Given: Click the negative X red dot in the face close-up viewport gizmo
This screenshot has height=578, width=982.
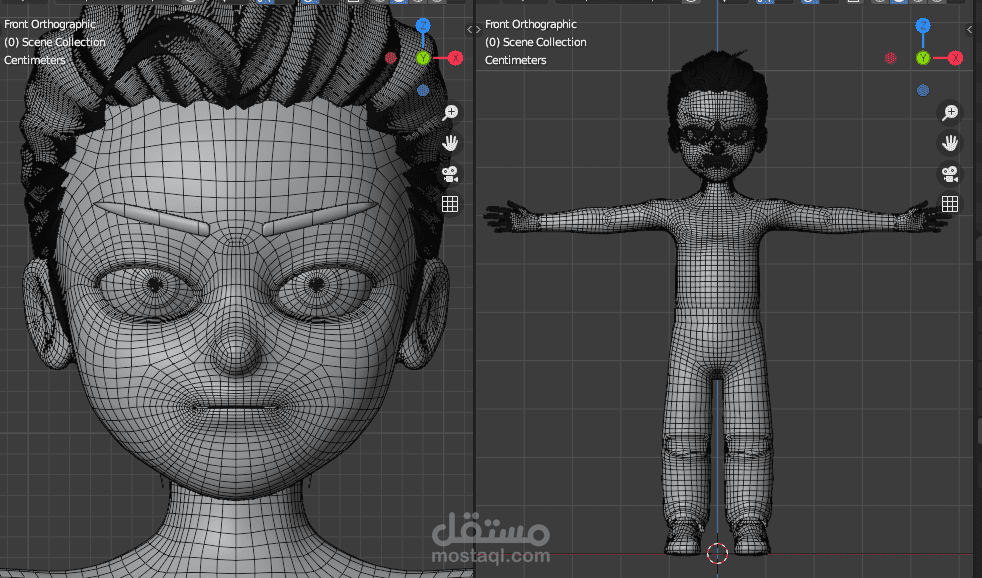Looking at the screenshot, I should tap(391, 58).
